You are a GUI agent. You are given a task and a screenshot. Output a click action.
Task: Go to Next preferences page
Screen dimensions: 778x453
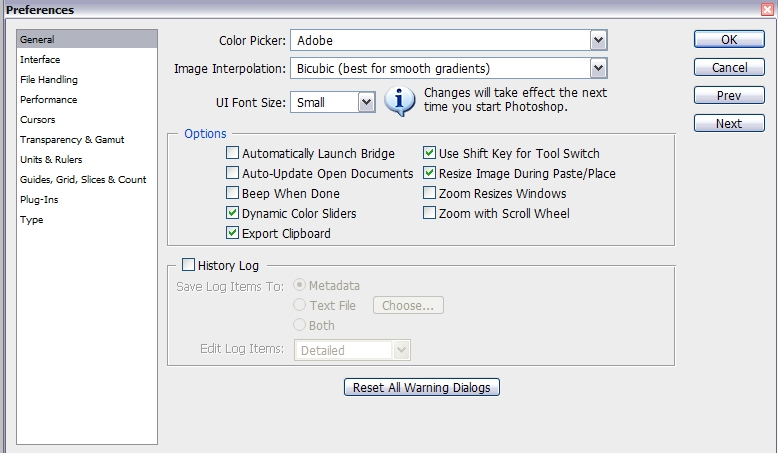729,124
